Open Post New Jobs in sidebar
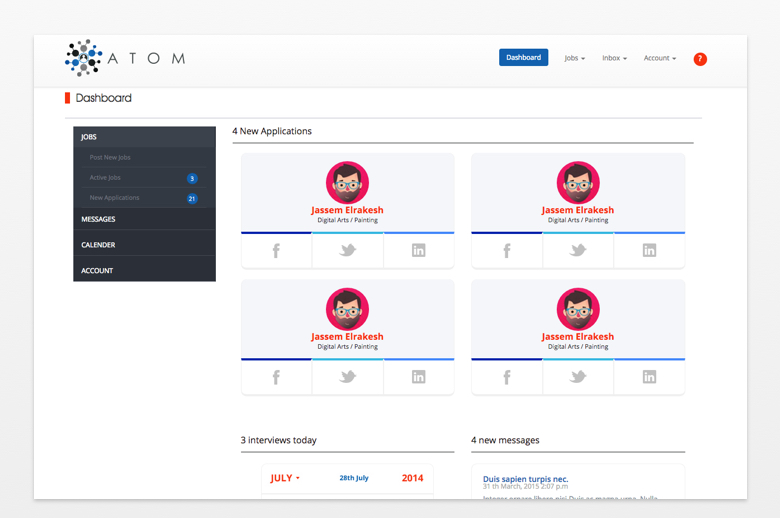Viewport: 780px width, 518px height. click(x=144, y=157)
